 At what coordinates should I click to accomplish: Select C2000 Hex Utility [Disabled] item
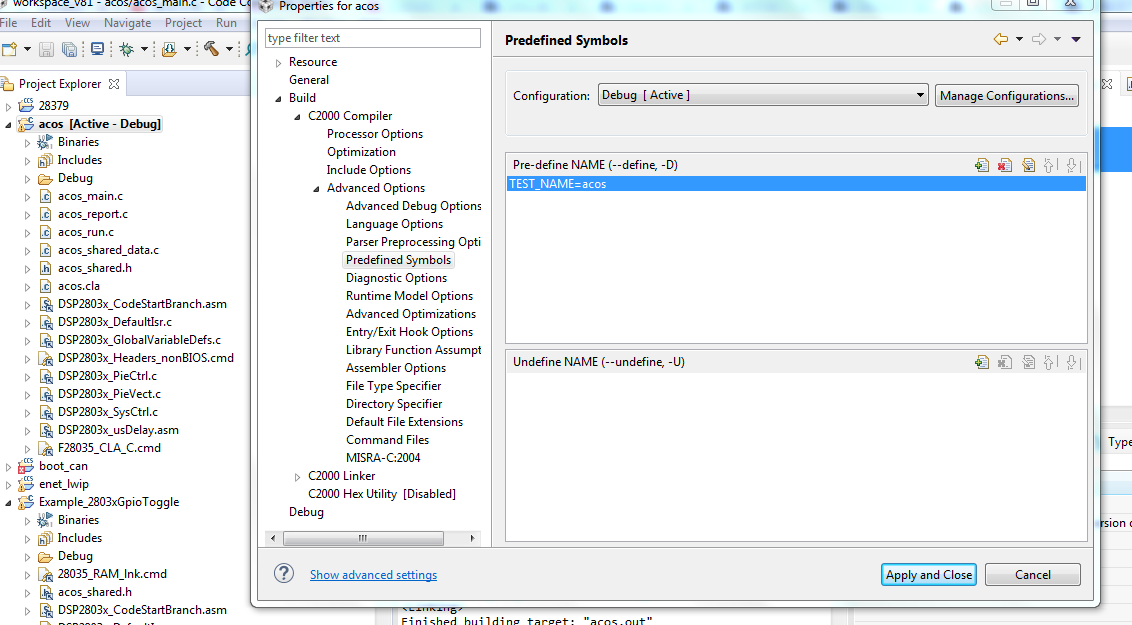pyautogui.click(x=382, y=494)
